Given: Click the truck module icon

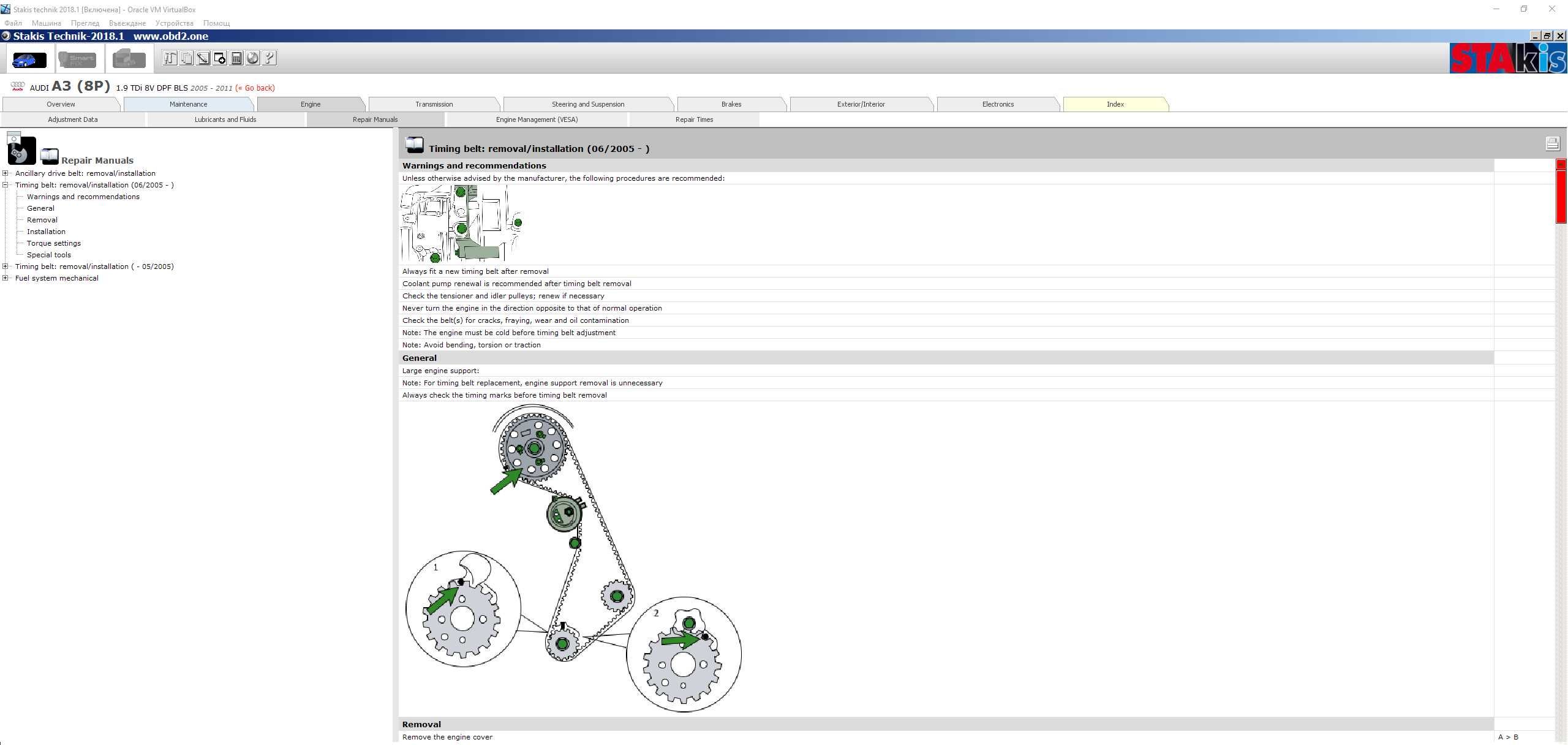Looking at the screenshot, I should click(x=129, y=59).
